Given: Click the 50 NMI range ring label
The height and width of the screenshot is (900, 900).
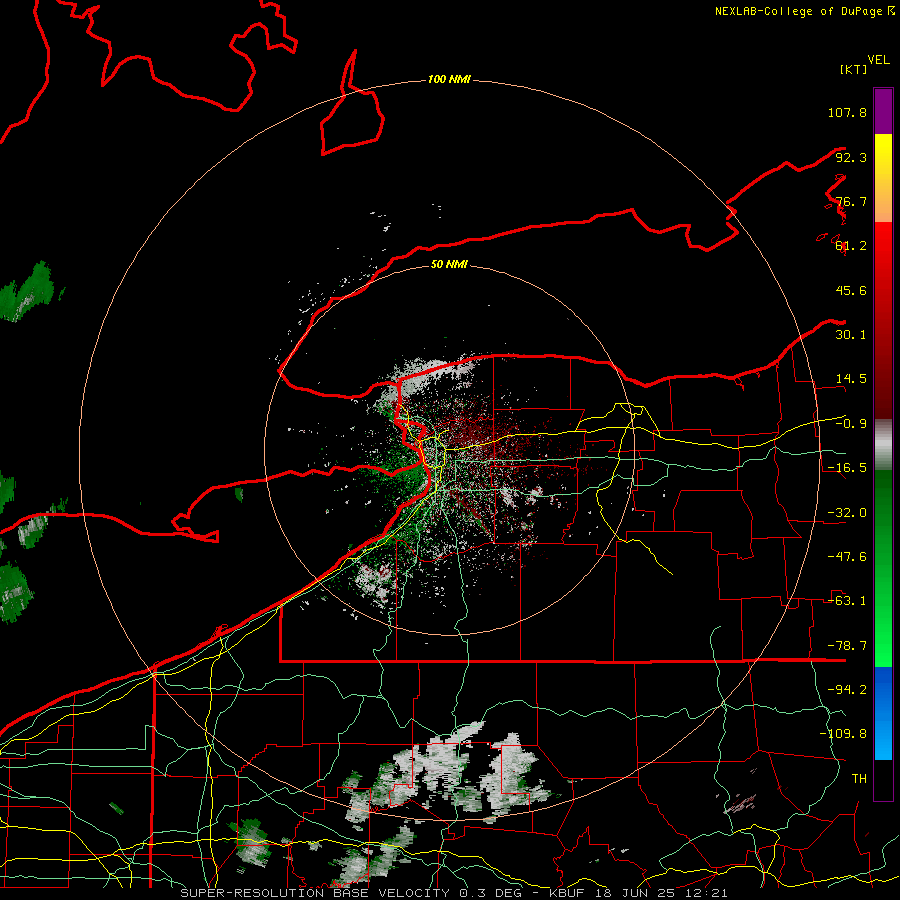Looking at the screenshot, I should [x=449, y=264].
